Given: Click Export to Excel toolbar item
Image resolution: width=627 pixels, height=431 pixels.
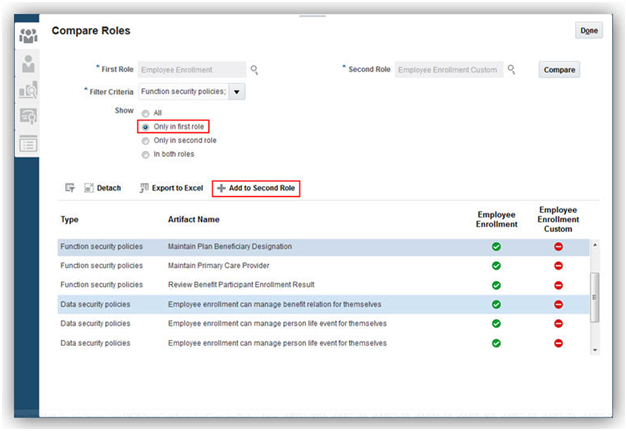Looking at the screenshot, I should point(171,188).
